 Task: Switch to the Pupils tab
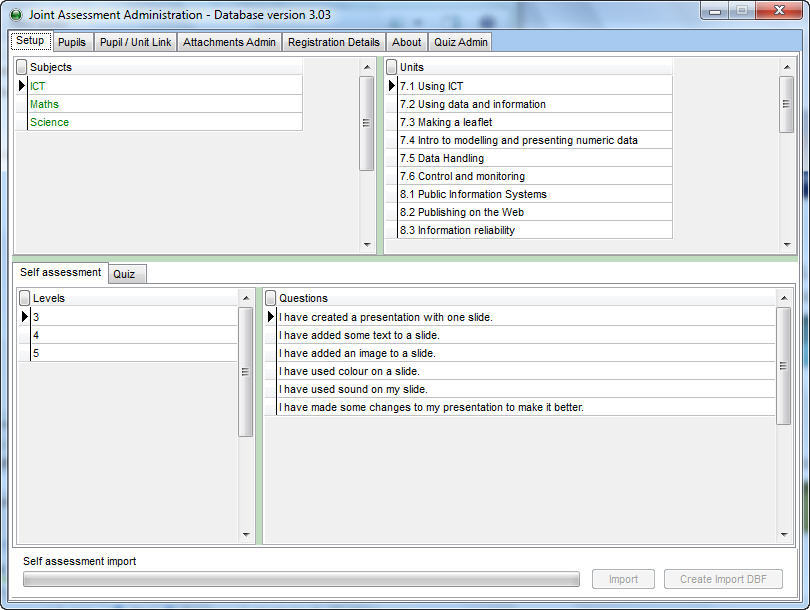coord(71,42)
